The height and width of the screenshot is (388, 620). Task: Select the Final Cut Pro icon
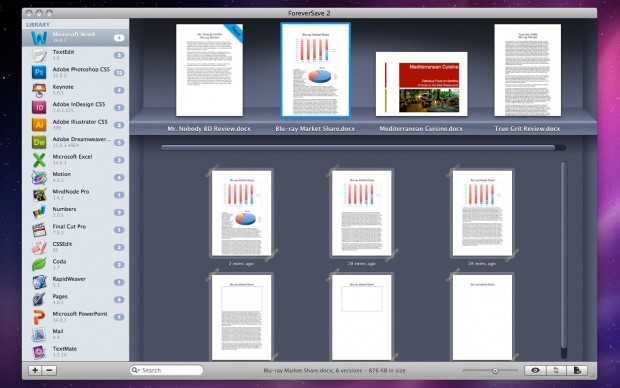click(39, 229)
